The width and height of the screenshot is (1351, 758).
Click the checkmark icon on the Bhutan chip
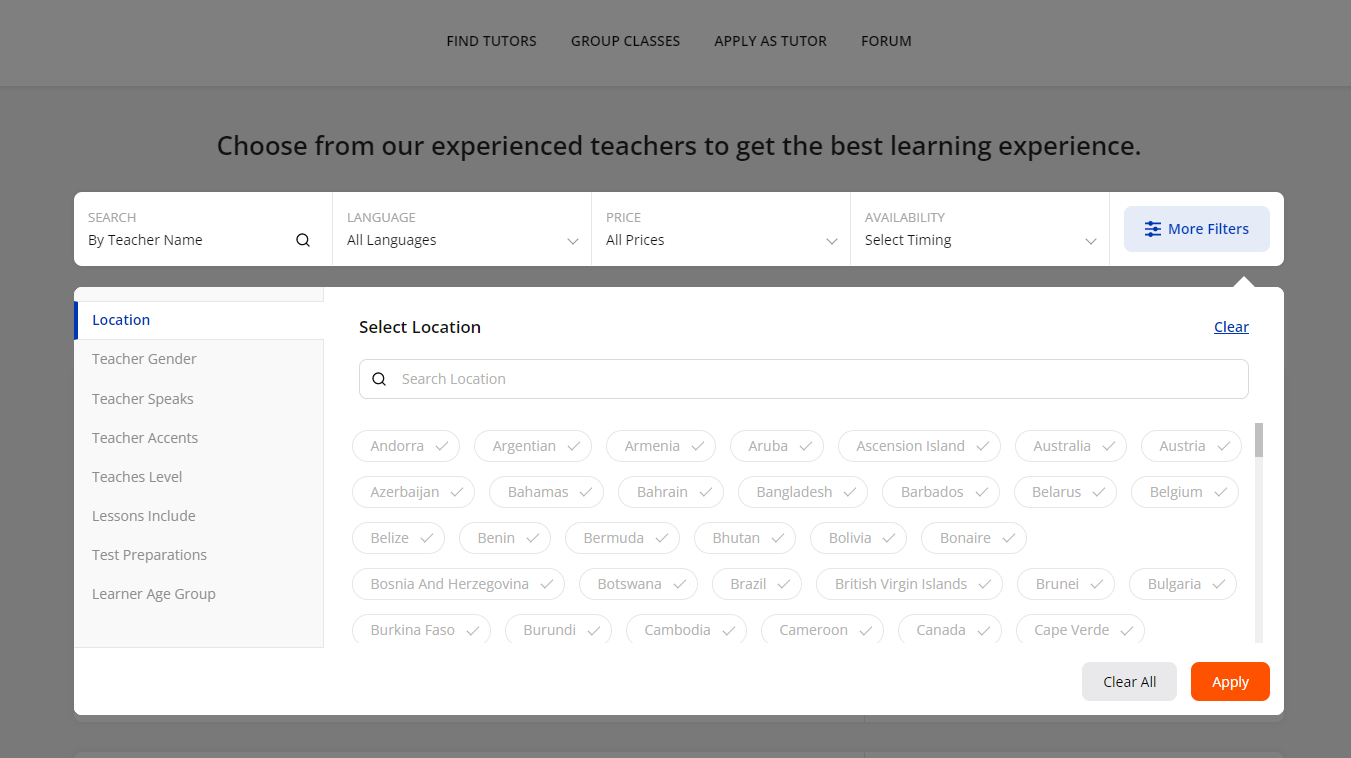point(778,538)
